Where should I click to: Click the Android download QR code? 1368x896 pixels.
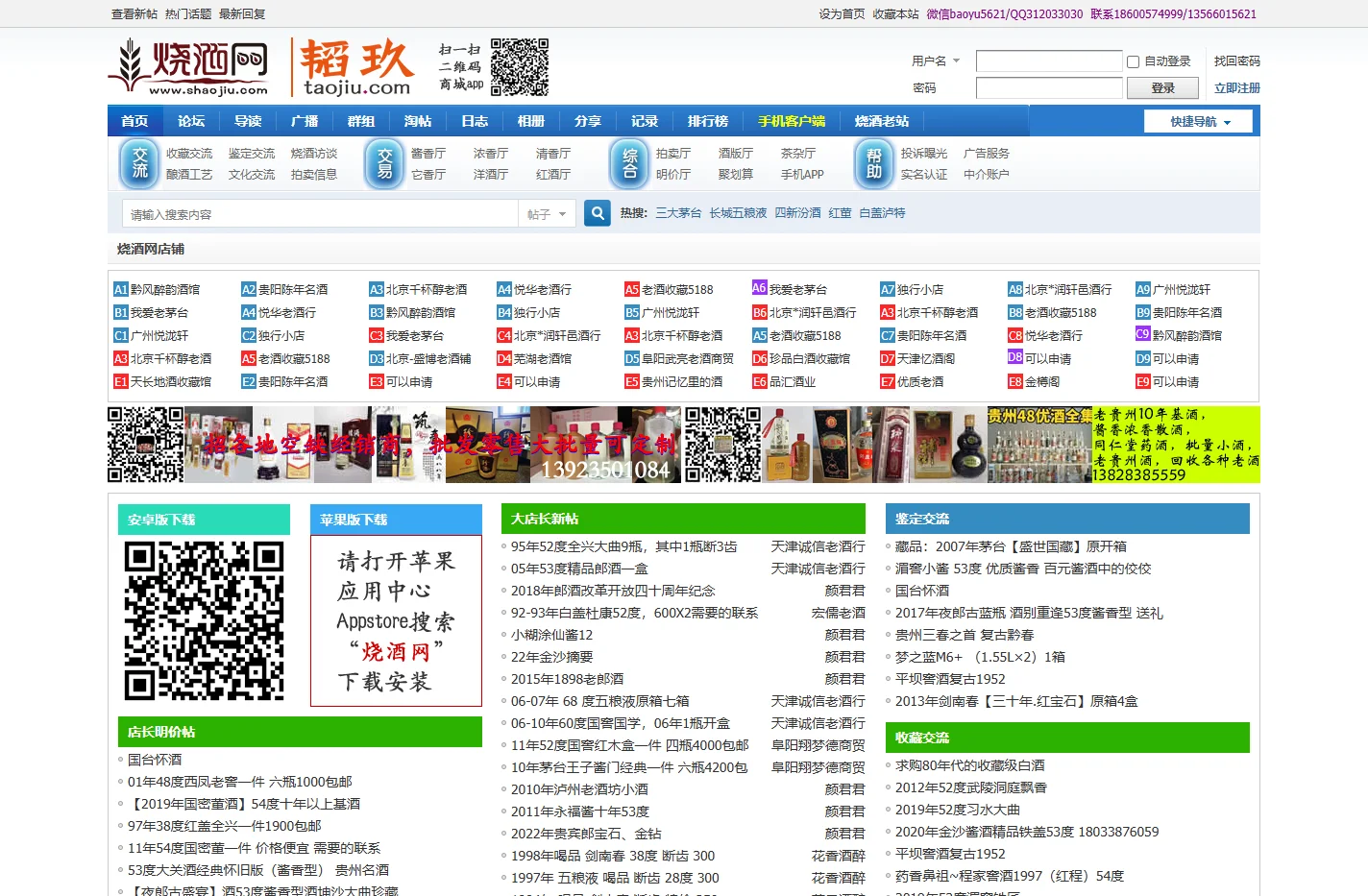point(204,620)
